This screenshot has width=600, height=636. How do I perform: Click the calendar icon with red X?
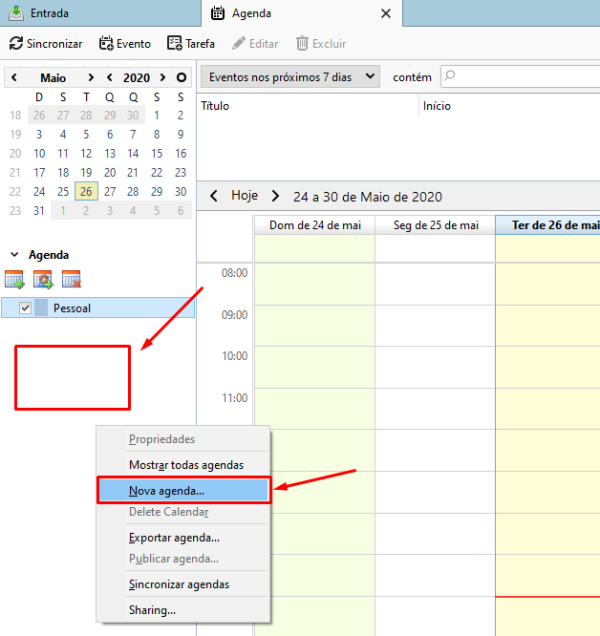71,280
